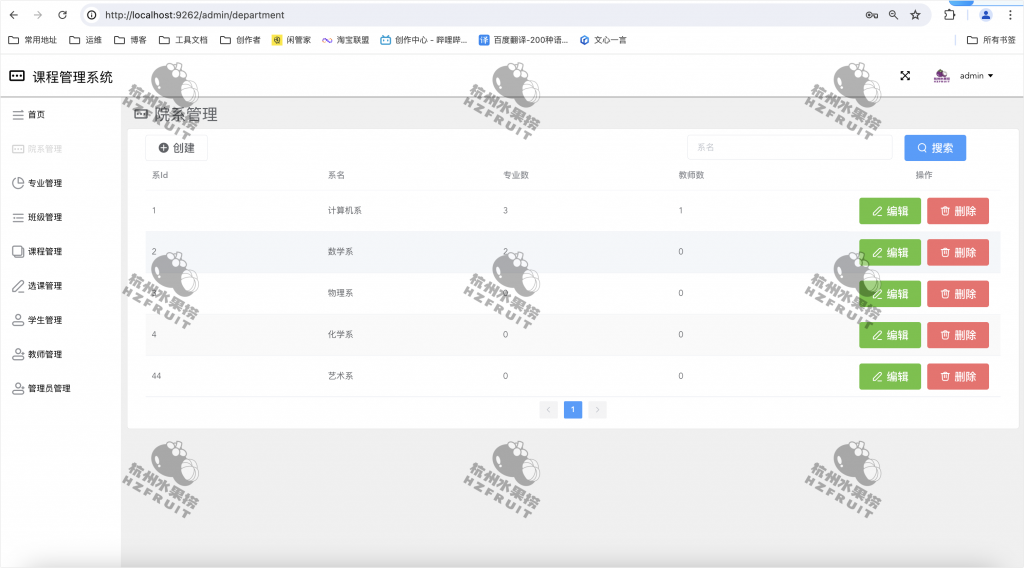Reload the page with refresh icon
1024x568 pixels.
pos(62,14)
